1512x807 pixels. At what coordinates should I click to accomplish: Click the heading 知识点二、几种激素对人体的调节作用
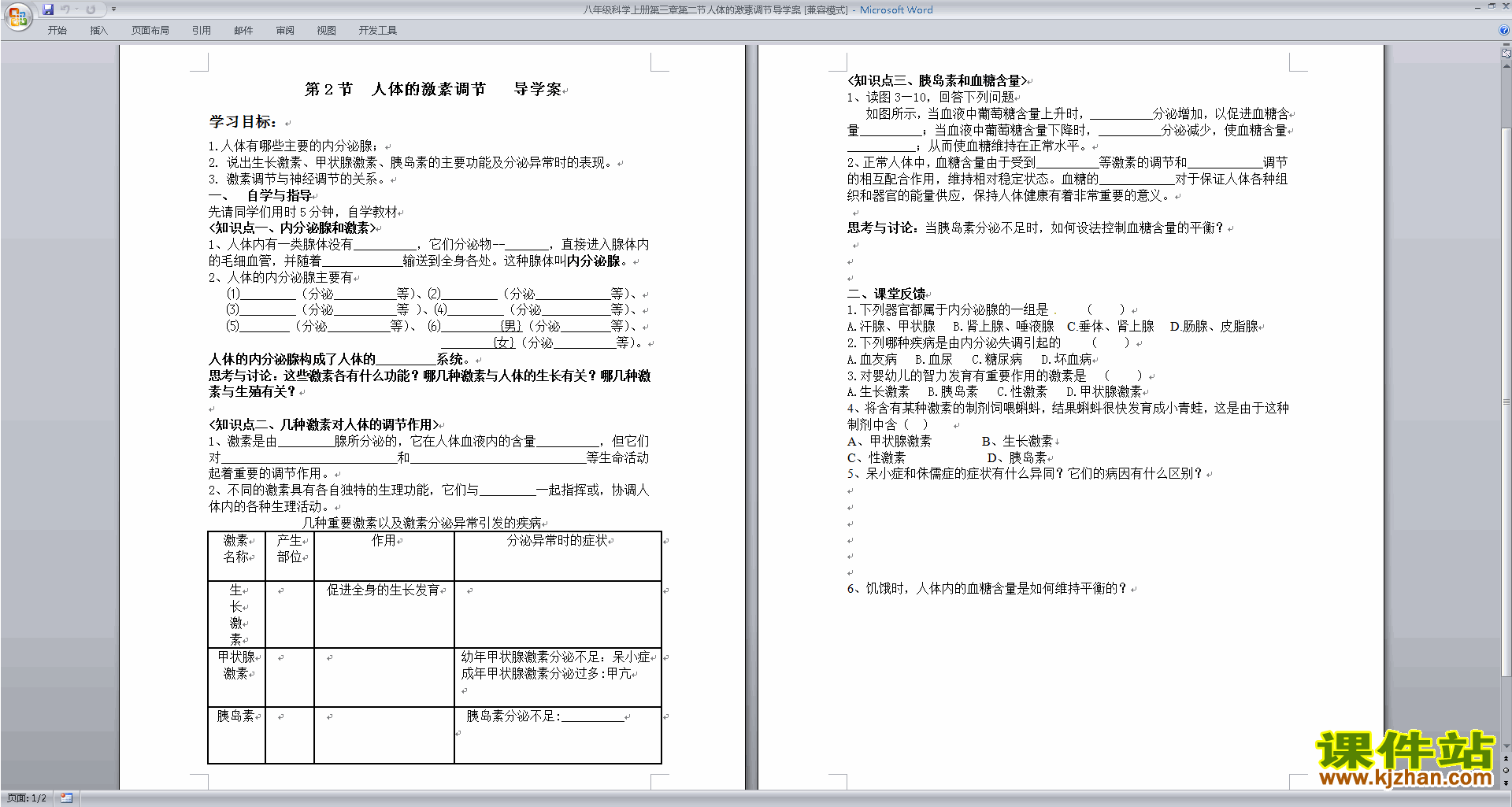tap(324, 425)
